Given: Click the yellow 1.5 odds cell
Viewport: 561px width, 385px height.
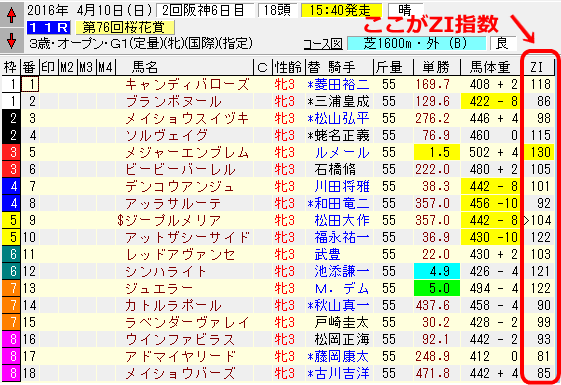Looking at the screenshot, I should coord(436,153).
